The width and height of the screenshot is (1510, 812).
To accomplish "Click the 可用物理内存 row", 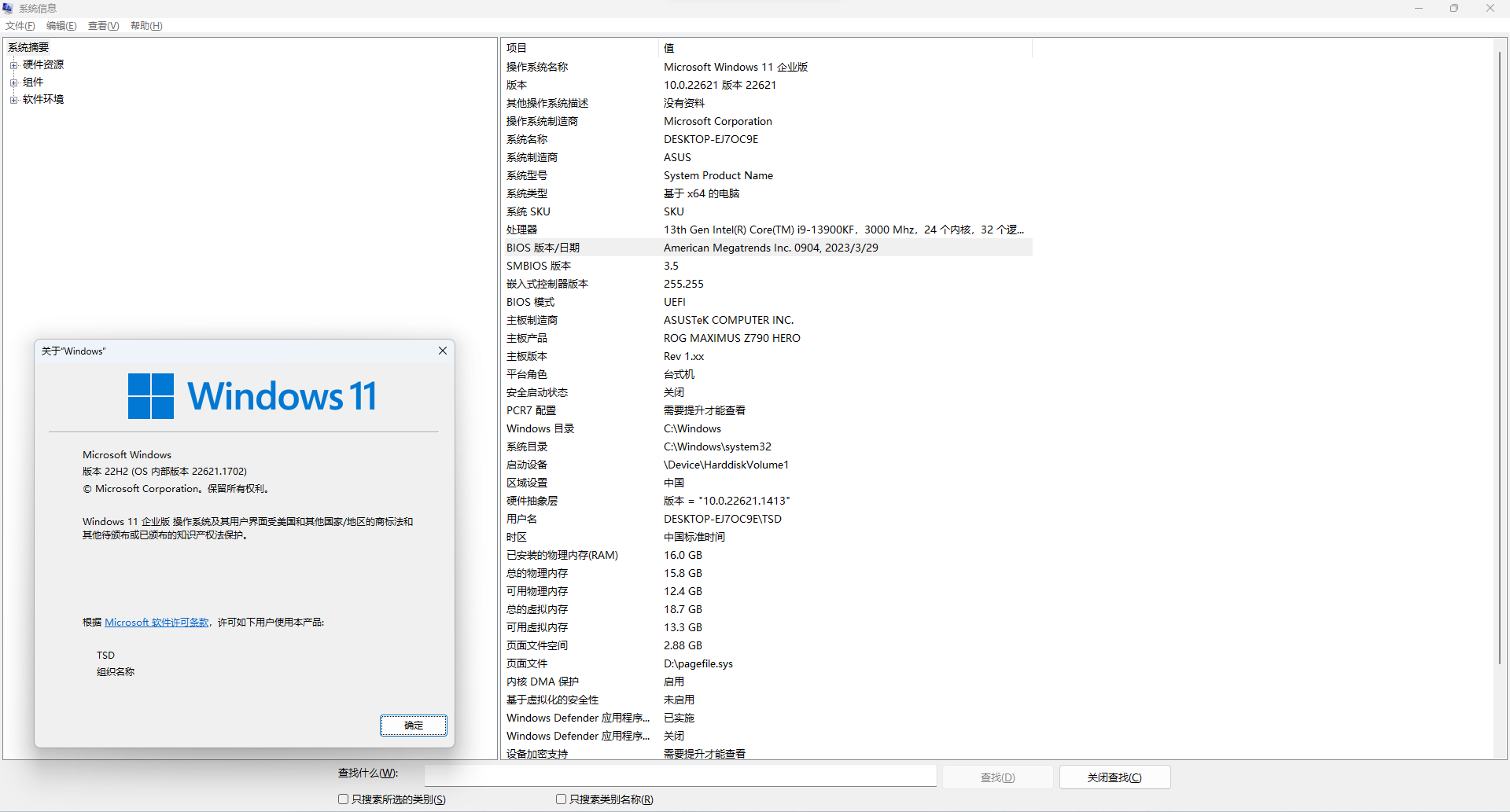I will (767, 591).
